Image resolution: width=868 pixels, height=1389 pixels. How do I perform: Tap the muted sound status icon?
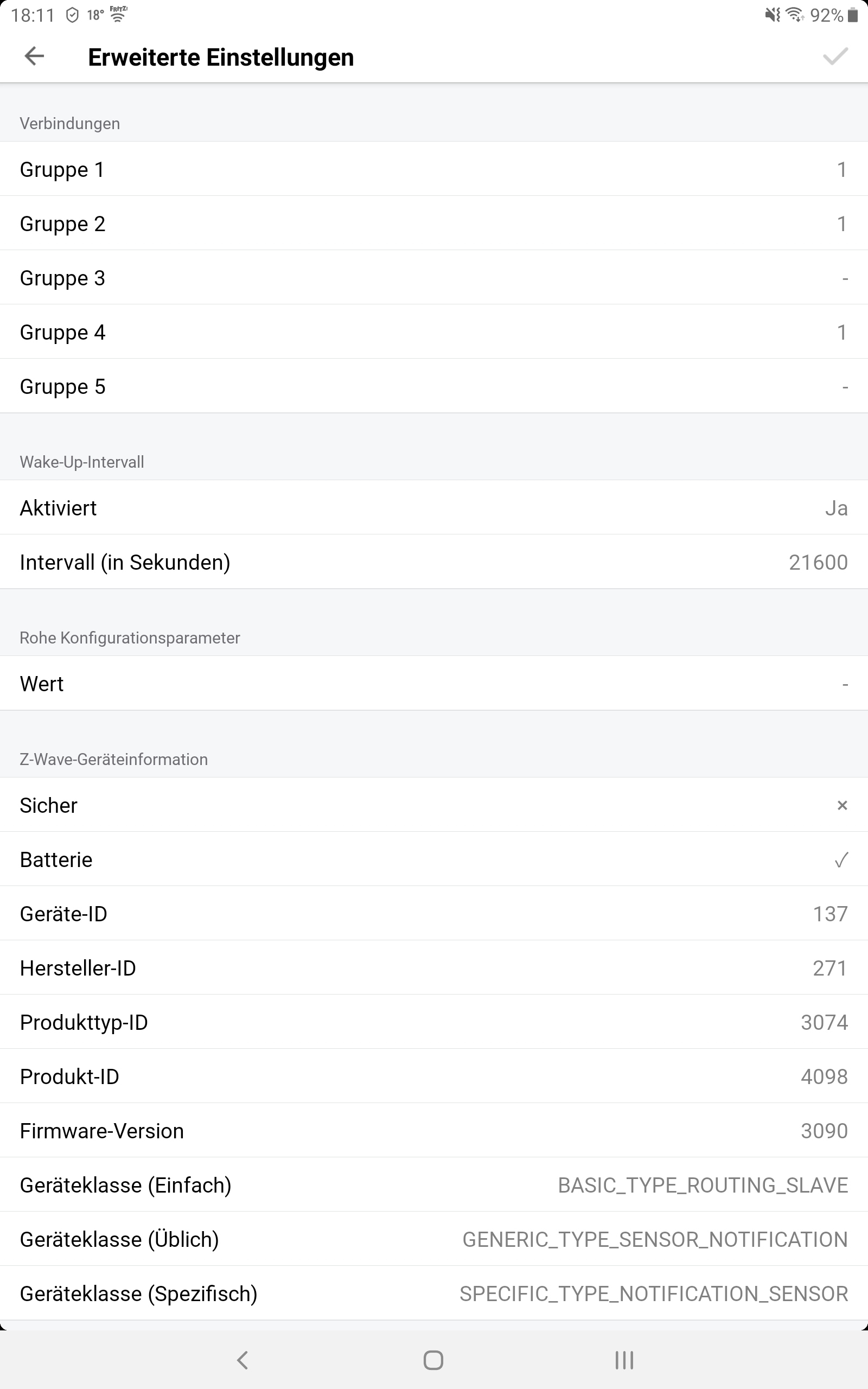pos(773,15)
